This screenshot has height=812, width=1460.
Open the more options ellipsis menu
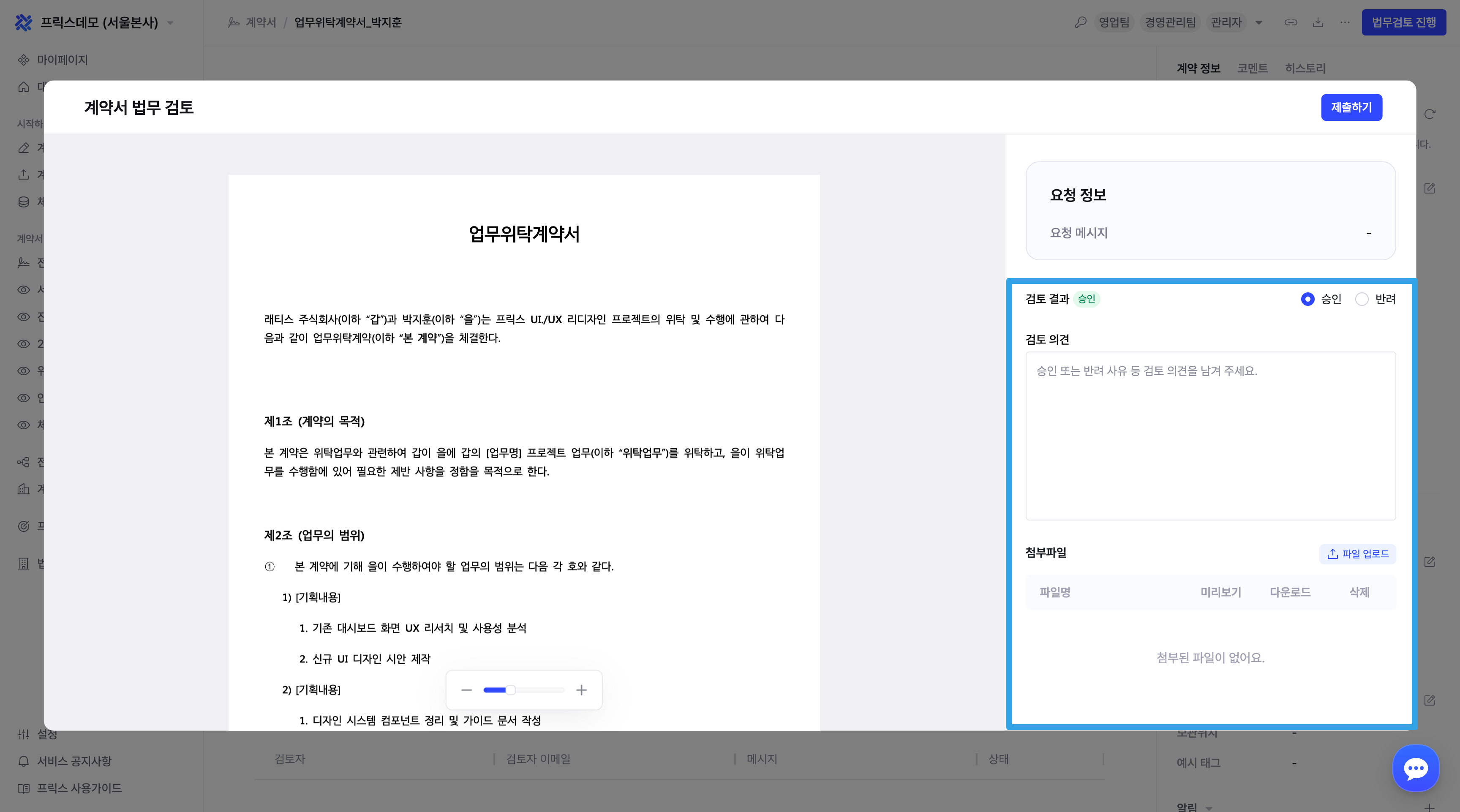(x=1345, y=22)
